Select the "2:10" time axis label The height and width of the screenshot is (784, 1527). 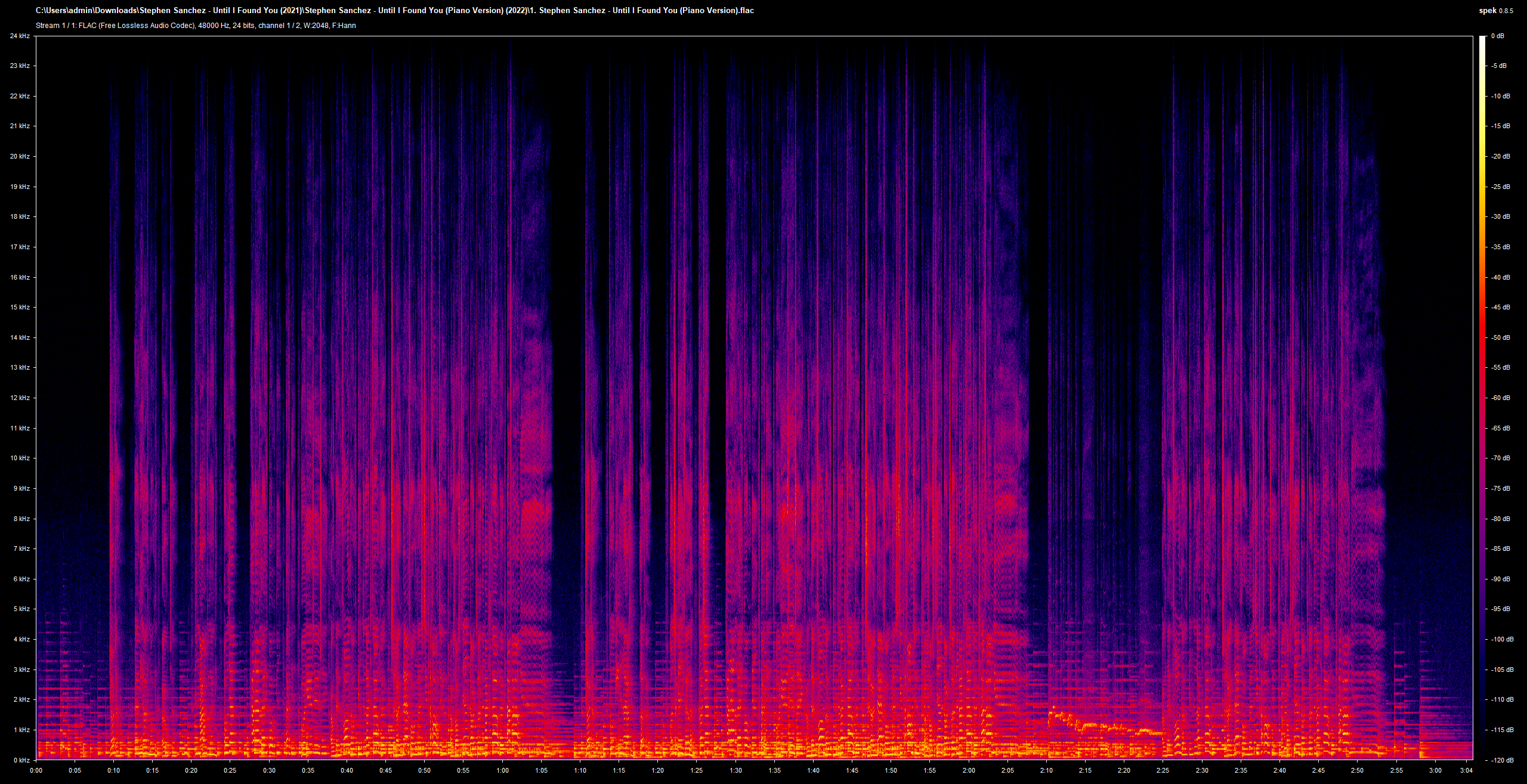1046,770
